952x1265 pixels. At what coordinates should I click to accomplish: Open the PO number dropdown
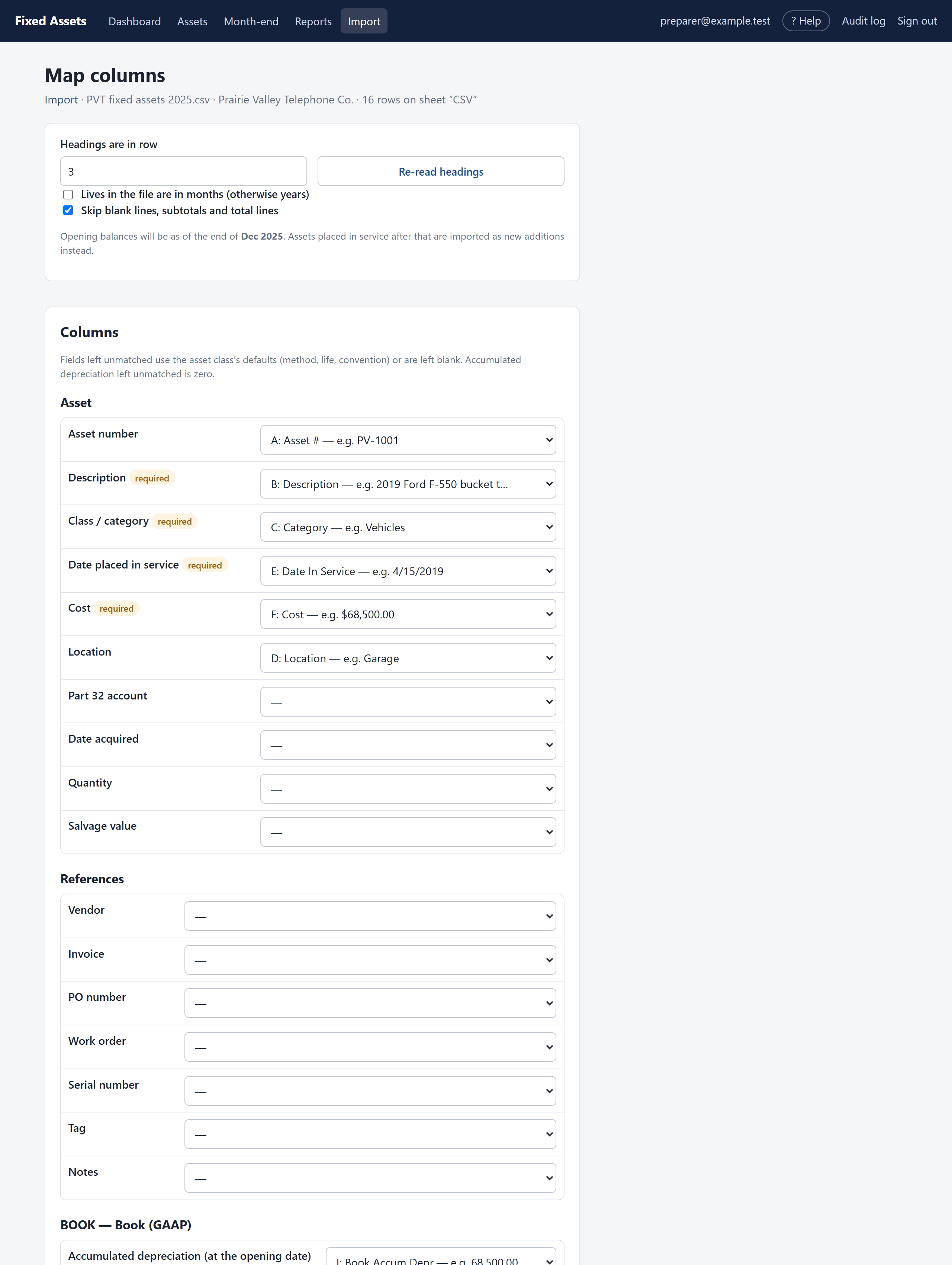[x=370, y=1003]
